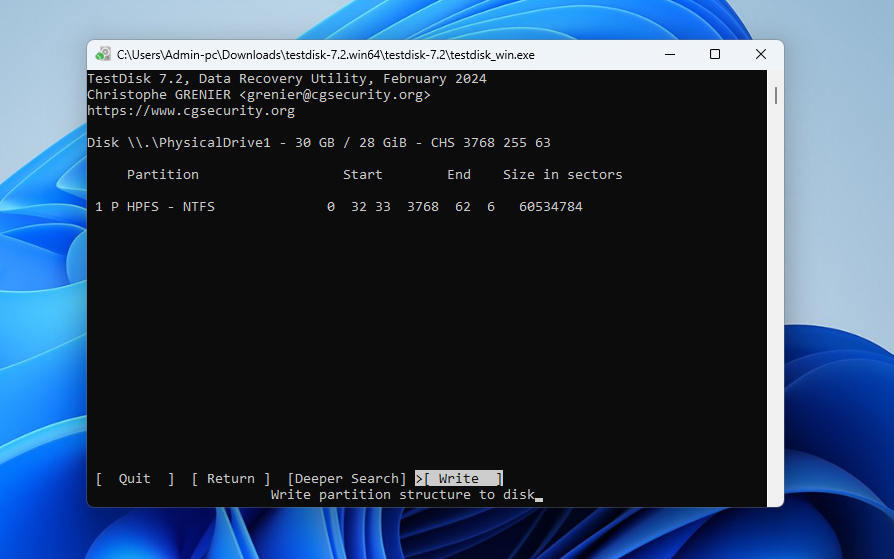894x559 pixels.
Task: Close the TestDisk console window
Action: 761,54
